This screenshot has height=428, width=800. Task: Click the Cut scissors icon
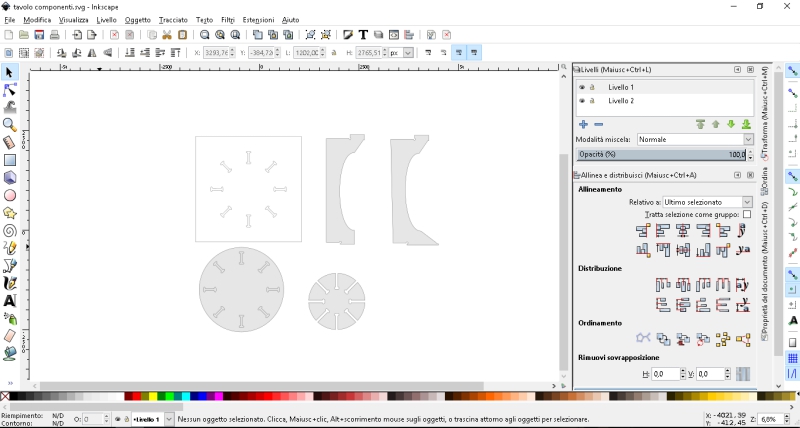click(167, 35)
